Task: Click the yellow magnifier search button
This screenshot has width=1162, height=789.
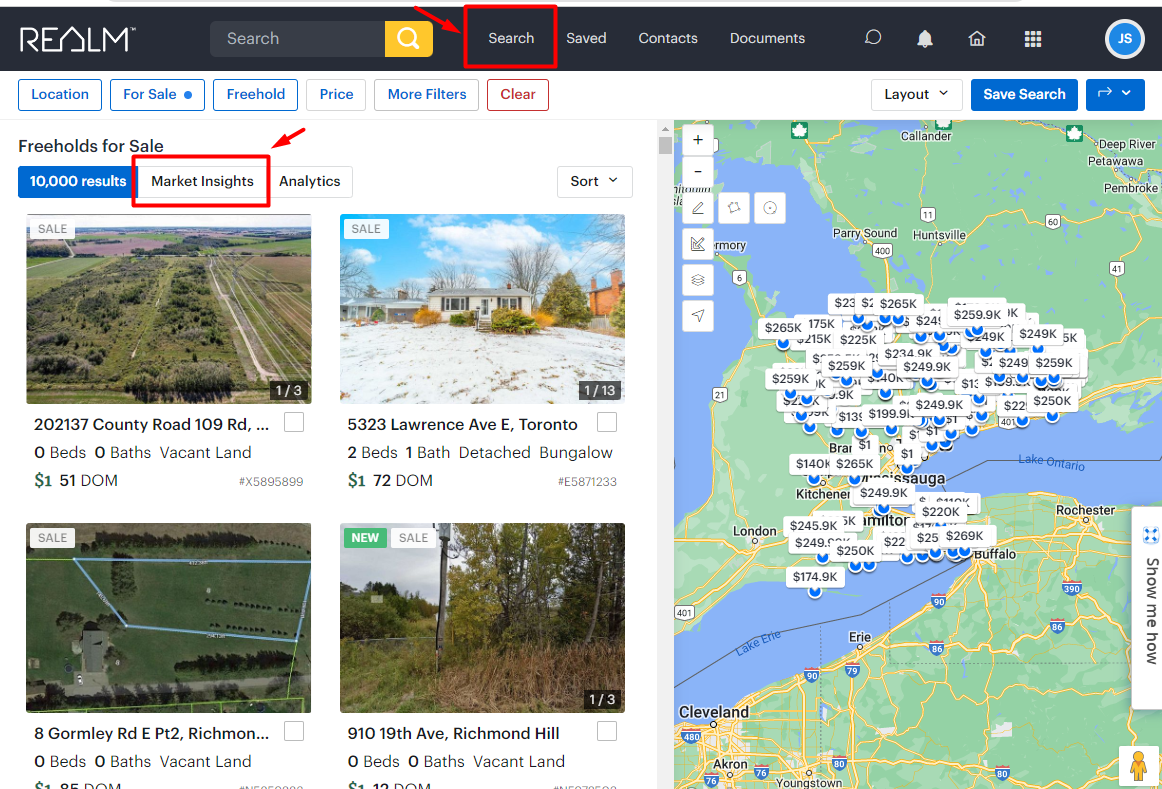Action: pyautogui.click(x=408, y=39)
